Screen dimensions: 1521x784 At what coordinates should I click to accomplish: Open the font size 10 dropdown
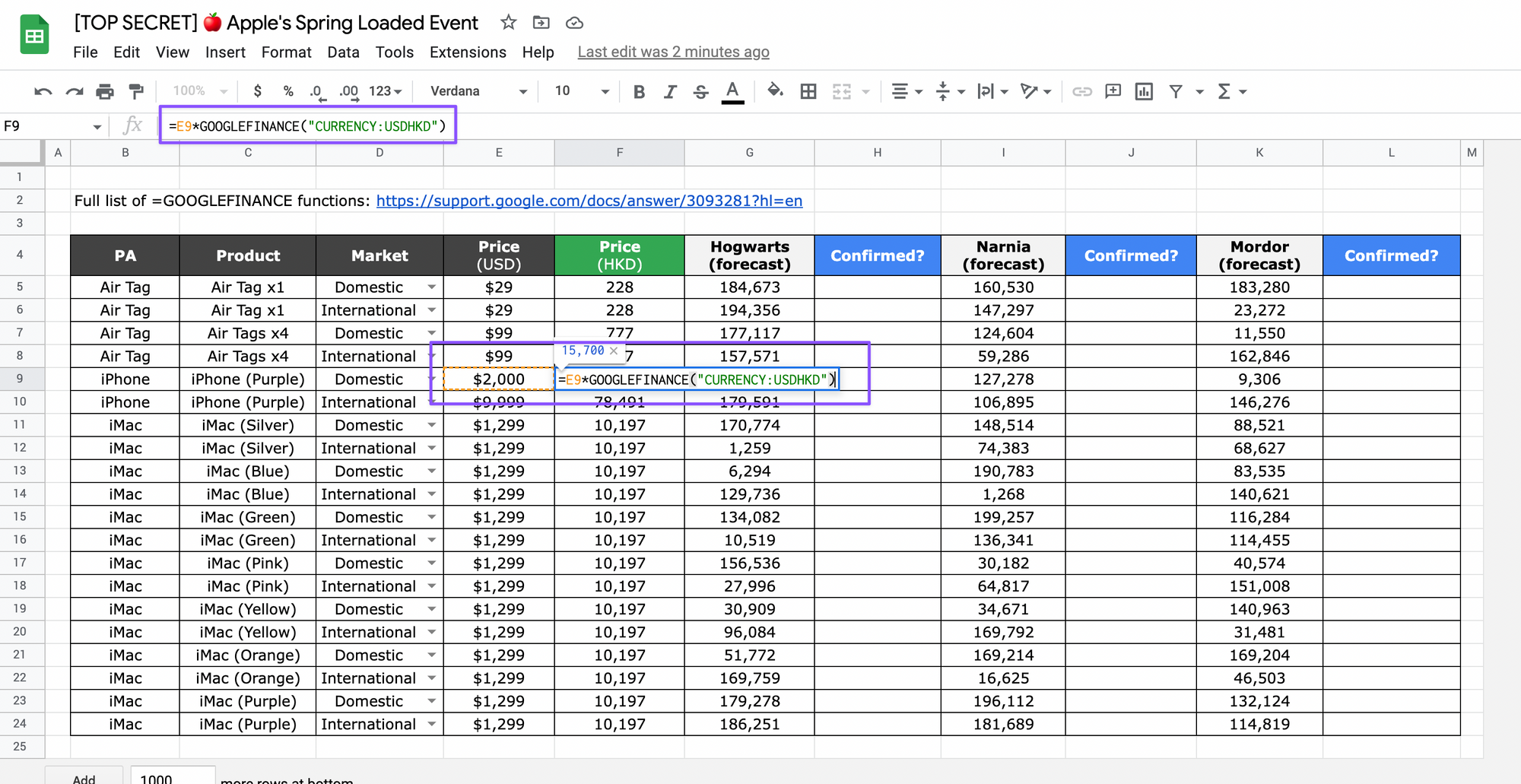tap(582, 91)
